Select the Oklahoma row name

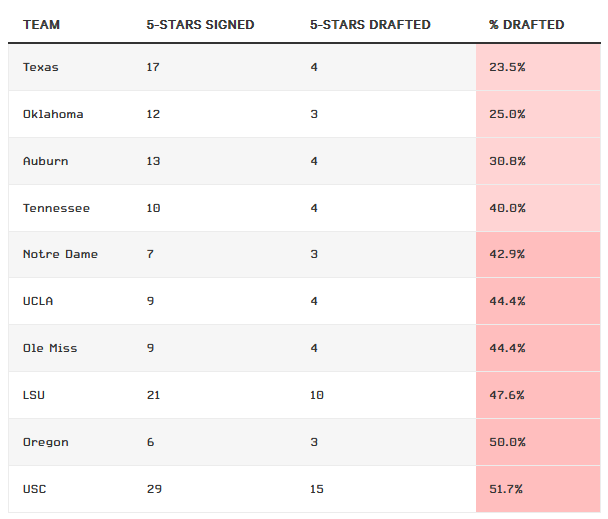click(x=53, y=114)
